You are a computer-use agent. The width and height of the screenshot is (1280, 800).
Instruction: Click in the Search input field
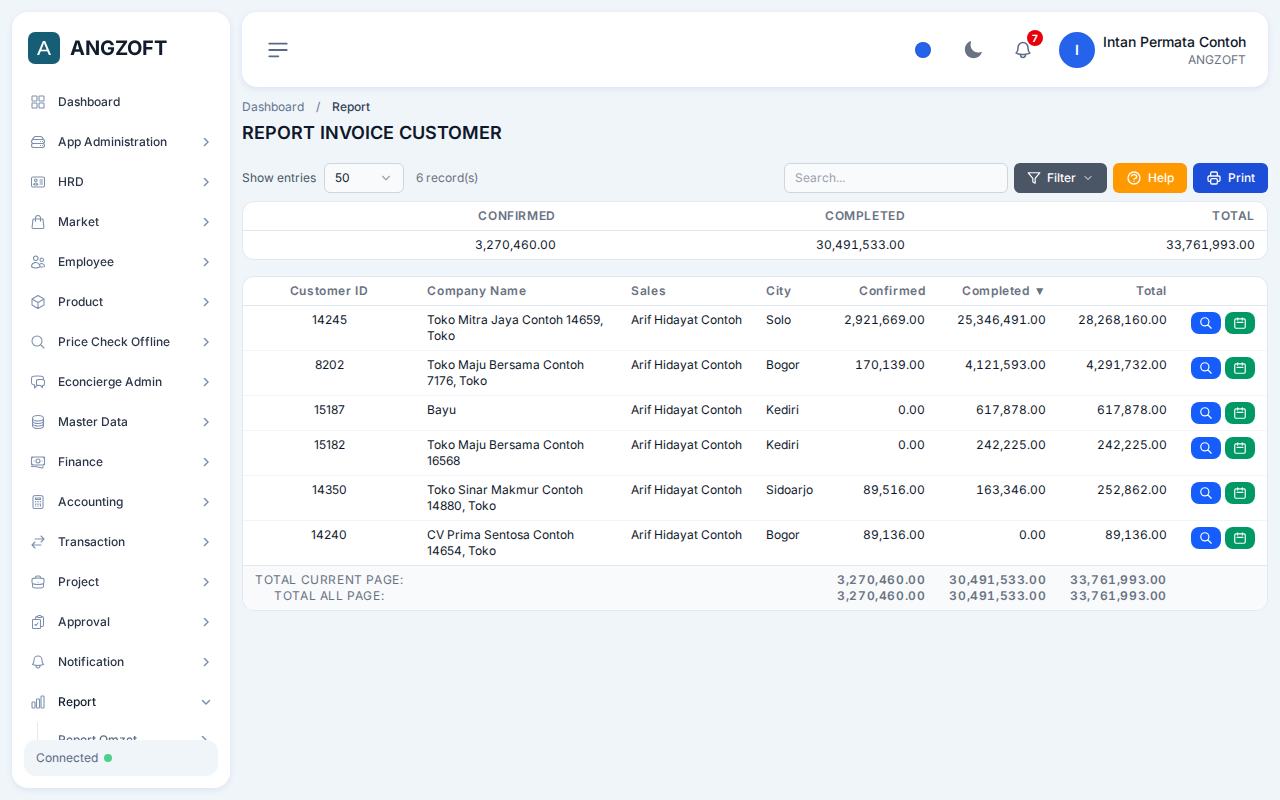[x=896, y=178]
